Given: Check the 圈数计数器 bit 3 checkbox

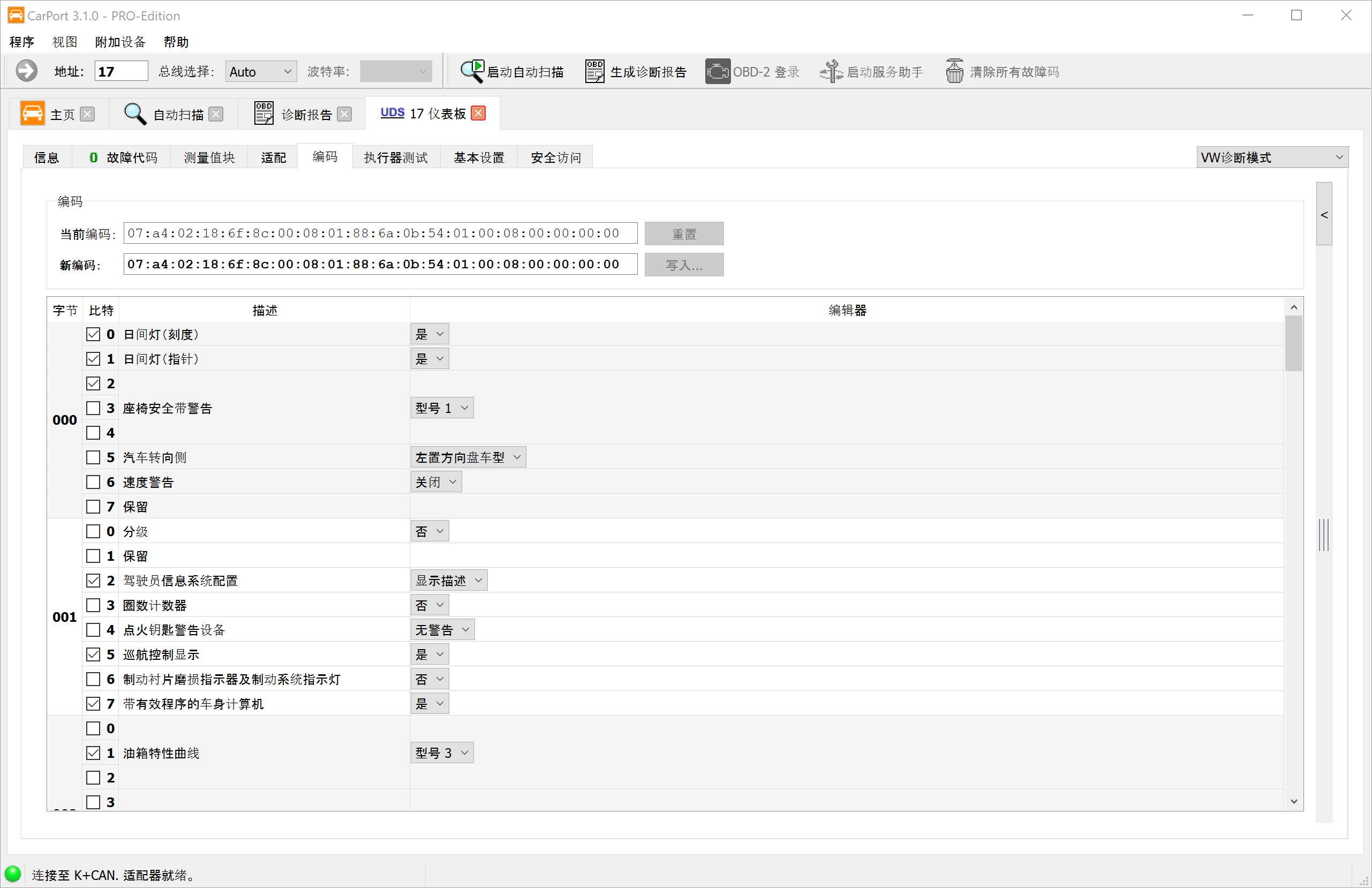Looking at the screenshot, I should (93, 605).
